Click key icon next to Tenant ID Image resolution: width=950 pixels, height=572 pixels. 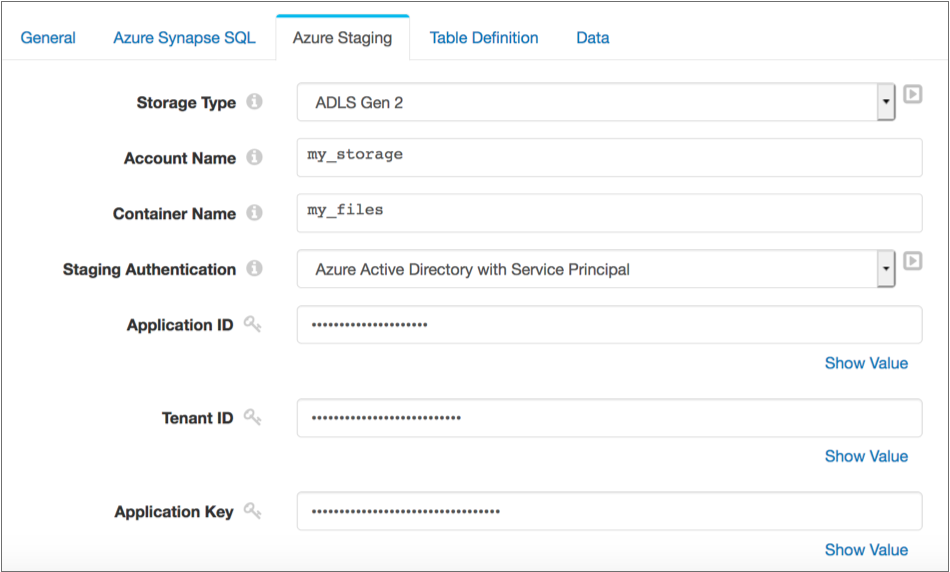[x=253, y=418]
